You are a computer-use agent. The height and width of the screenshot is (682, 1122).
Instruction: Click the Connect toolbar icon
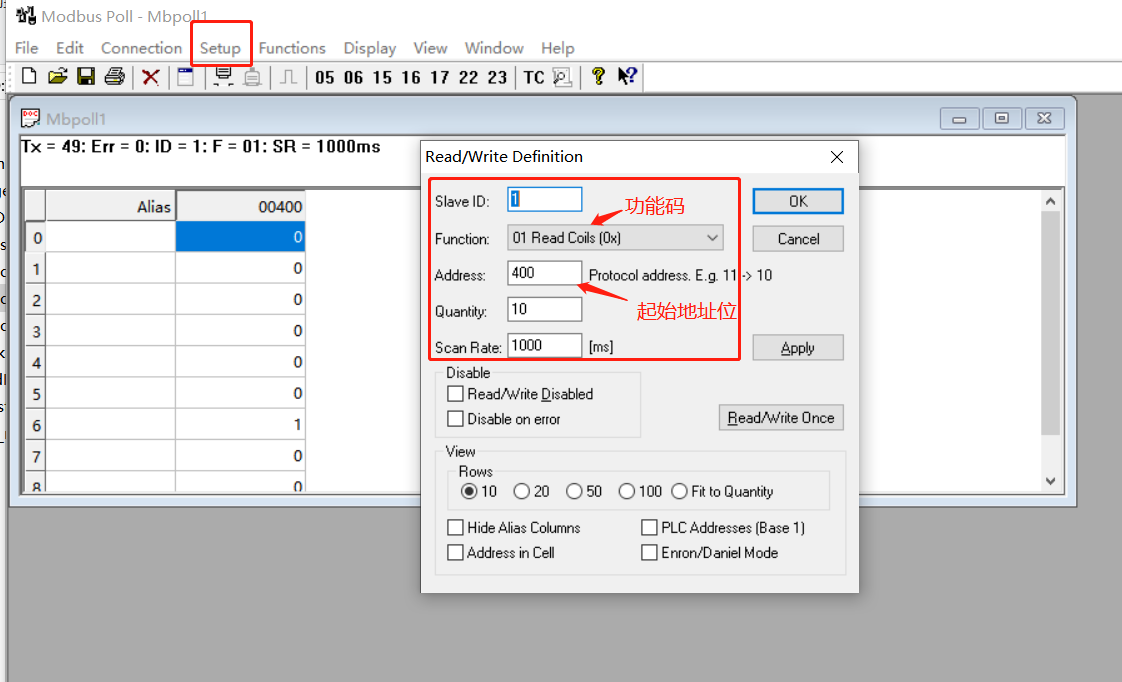click(x=223, y=77)
